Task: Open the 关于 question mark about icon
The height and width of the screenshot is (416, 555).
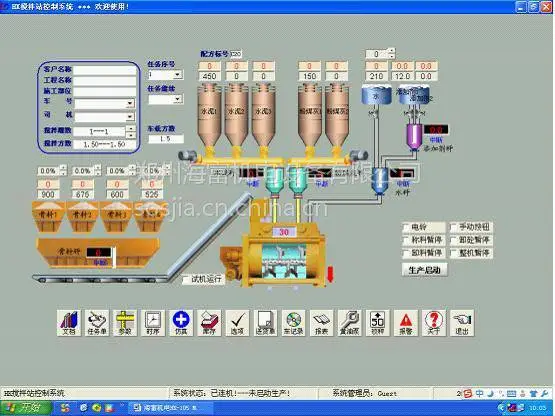Action: [x=434, y=323]
